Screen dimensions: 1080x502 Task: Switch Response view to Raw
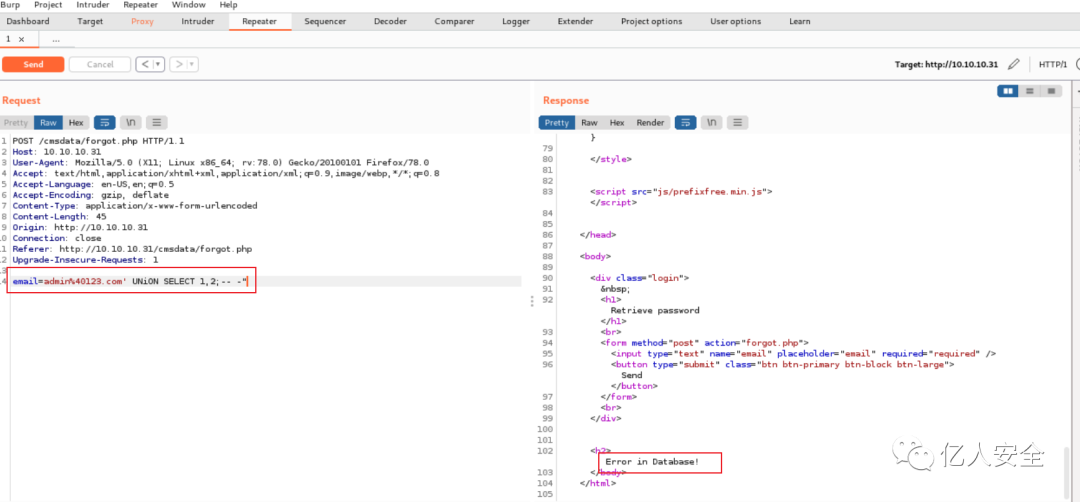pos(589,123)
